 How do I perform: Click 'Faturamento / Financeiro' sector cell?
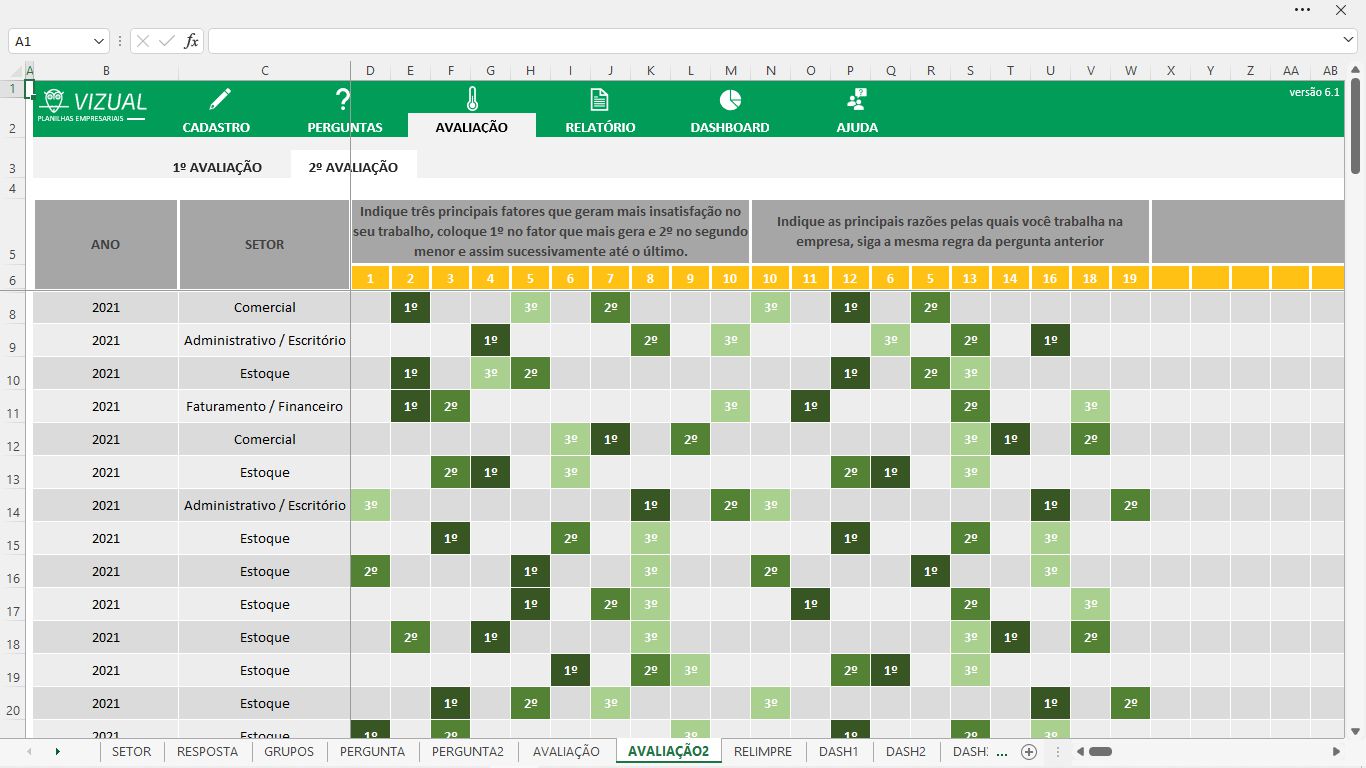click(x=265, y=406)
